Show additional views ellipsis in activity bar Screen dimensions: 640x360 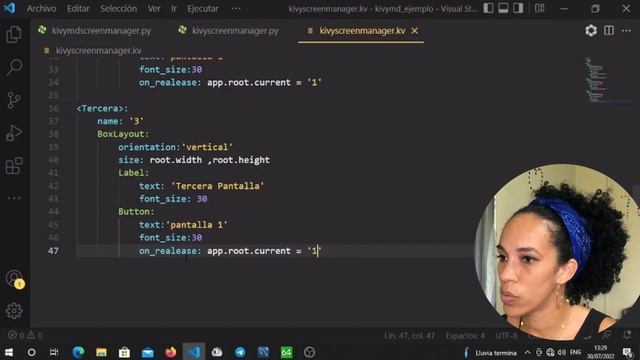coord(14,198)
